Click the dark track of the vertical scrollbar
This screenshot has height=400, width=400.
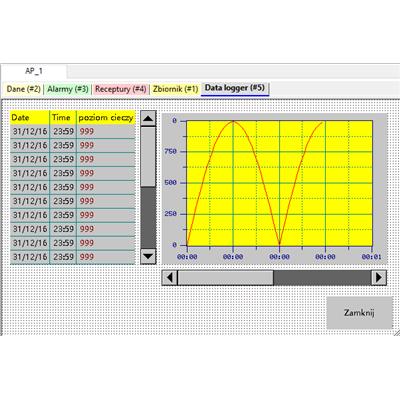148,218
